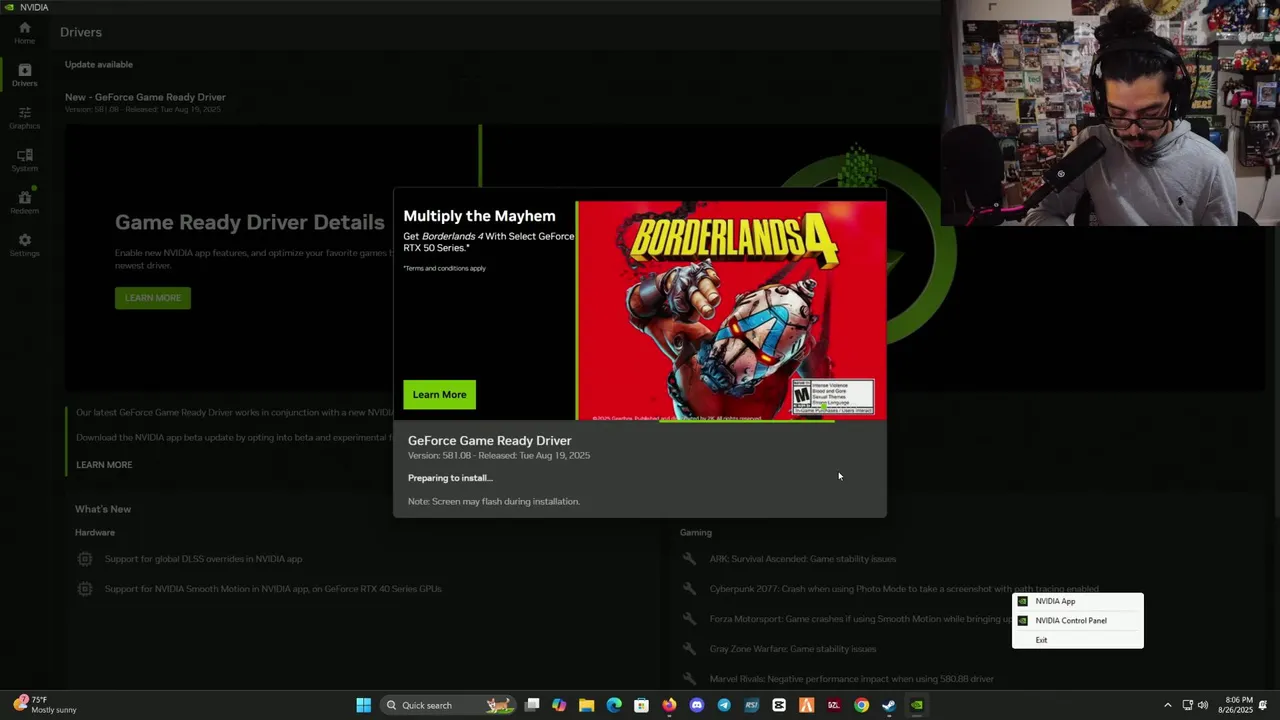This screenshot has height=720, width=1280.
Task: Click 'New - GeForce Game Ready Driver' heading
Action: pyautogui.click(x=145, y=97)
